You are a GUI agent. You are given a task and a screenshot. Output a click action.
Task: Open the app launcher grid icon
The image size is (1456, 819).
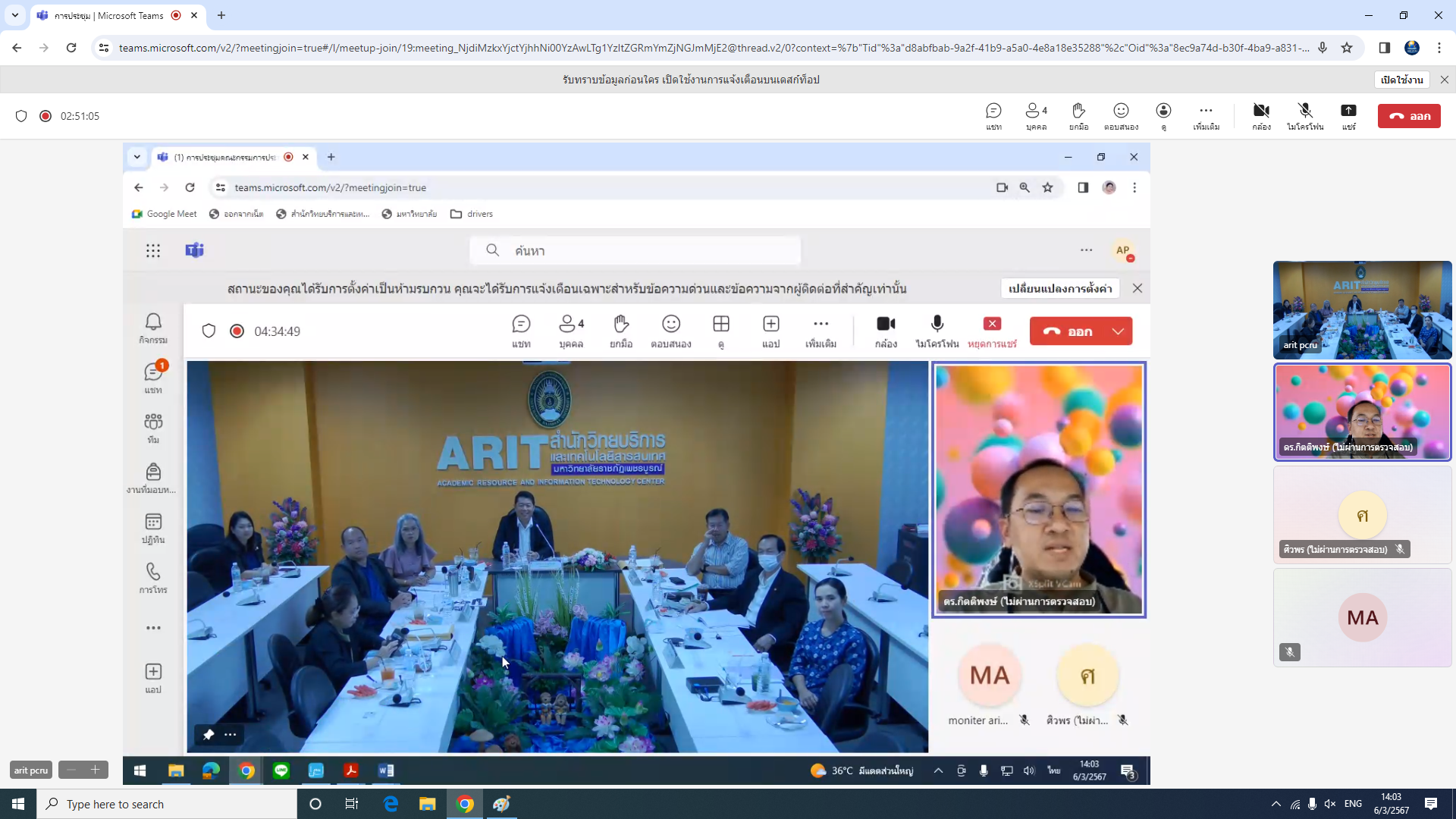pyautogui.click(x=153, y=250)
